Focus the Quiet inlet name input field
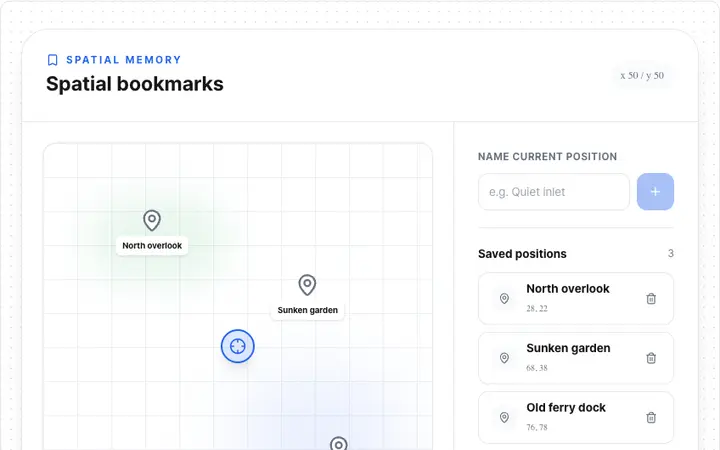This screenshot has height=450, width=720. (554, 191)
